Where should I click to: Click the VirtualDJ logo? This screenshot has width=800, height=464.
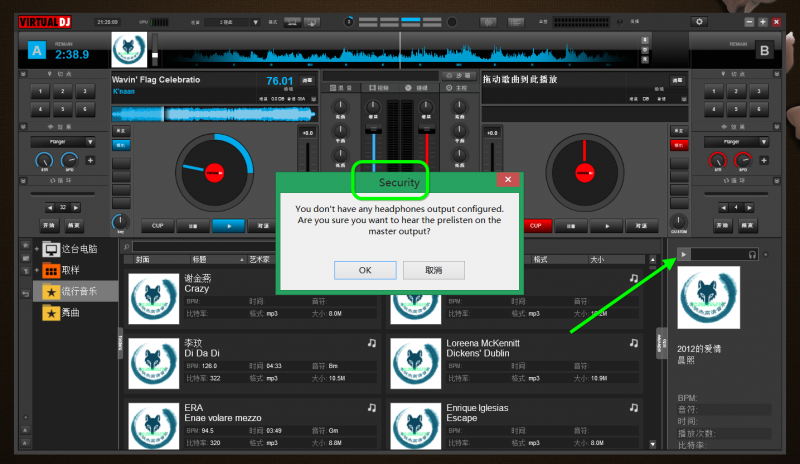(45, 22)
